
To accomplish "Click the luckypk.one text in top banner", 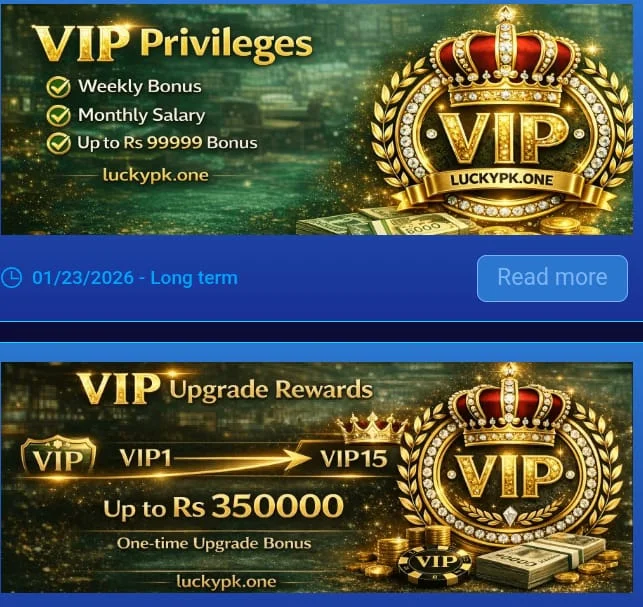I will coord(155,175).
